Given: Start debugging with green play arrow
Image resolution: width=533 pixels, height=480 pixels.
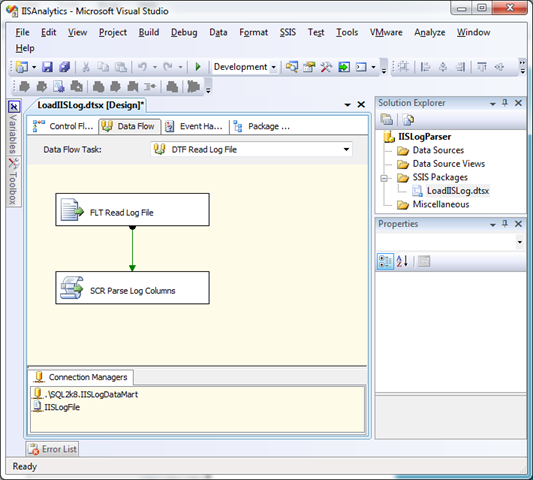Looking at the screenshot, I should click(198, 67).
